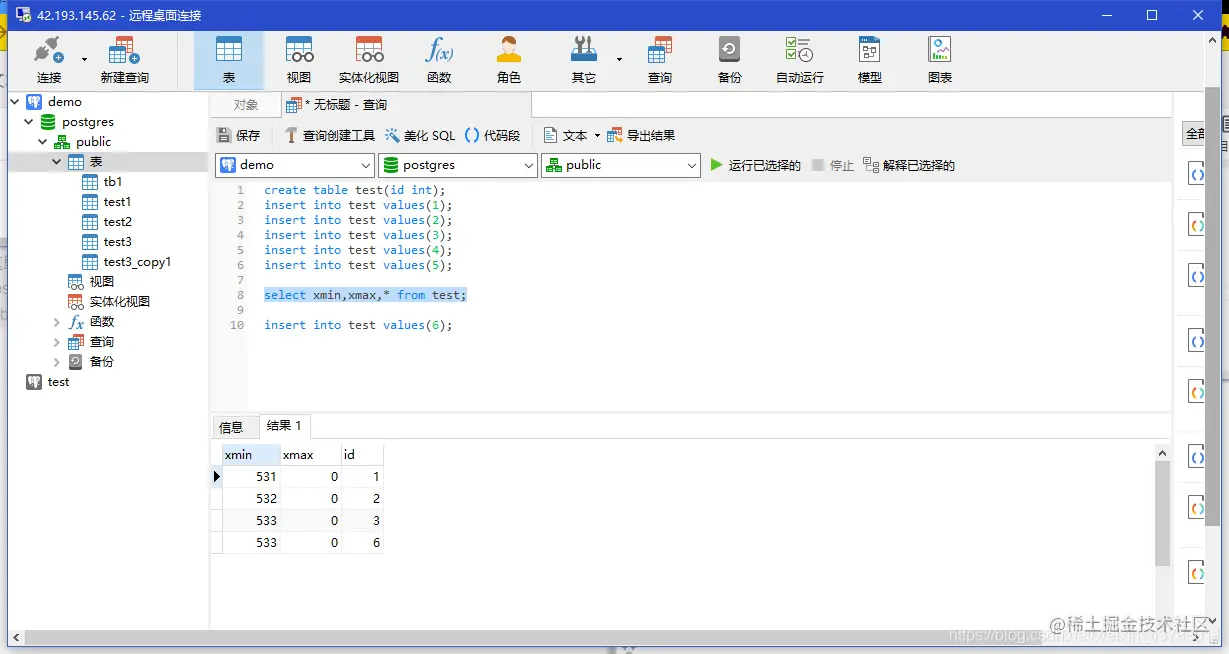
Task: Collapse the public schema node
Action: coord(43,141)
